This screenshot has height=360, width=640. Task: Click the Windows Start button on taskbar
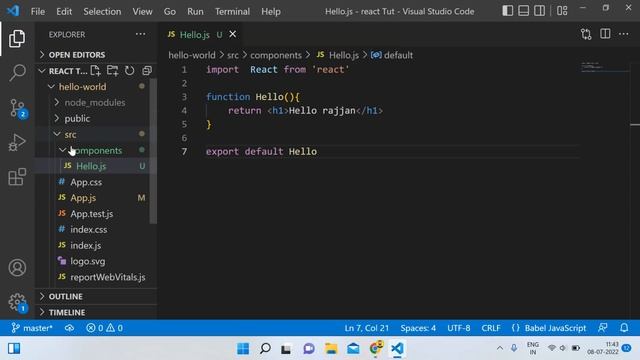[x=243, y=349]
